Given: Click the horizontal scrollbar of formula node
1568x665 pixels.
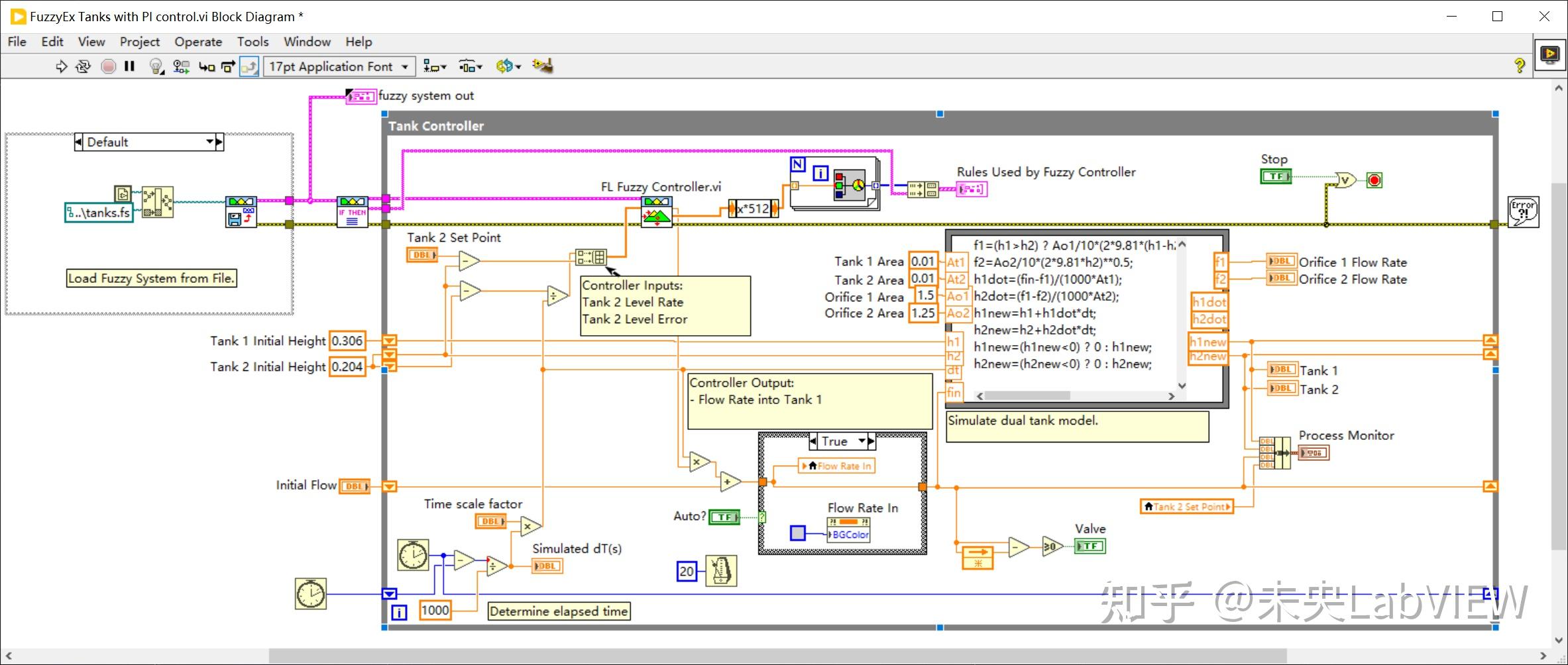Looking at the screenshot, I should (1074, 395).
